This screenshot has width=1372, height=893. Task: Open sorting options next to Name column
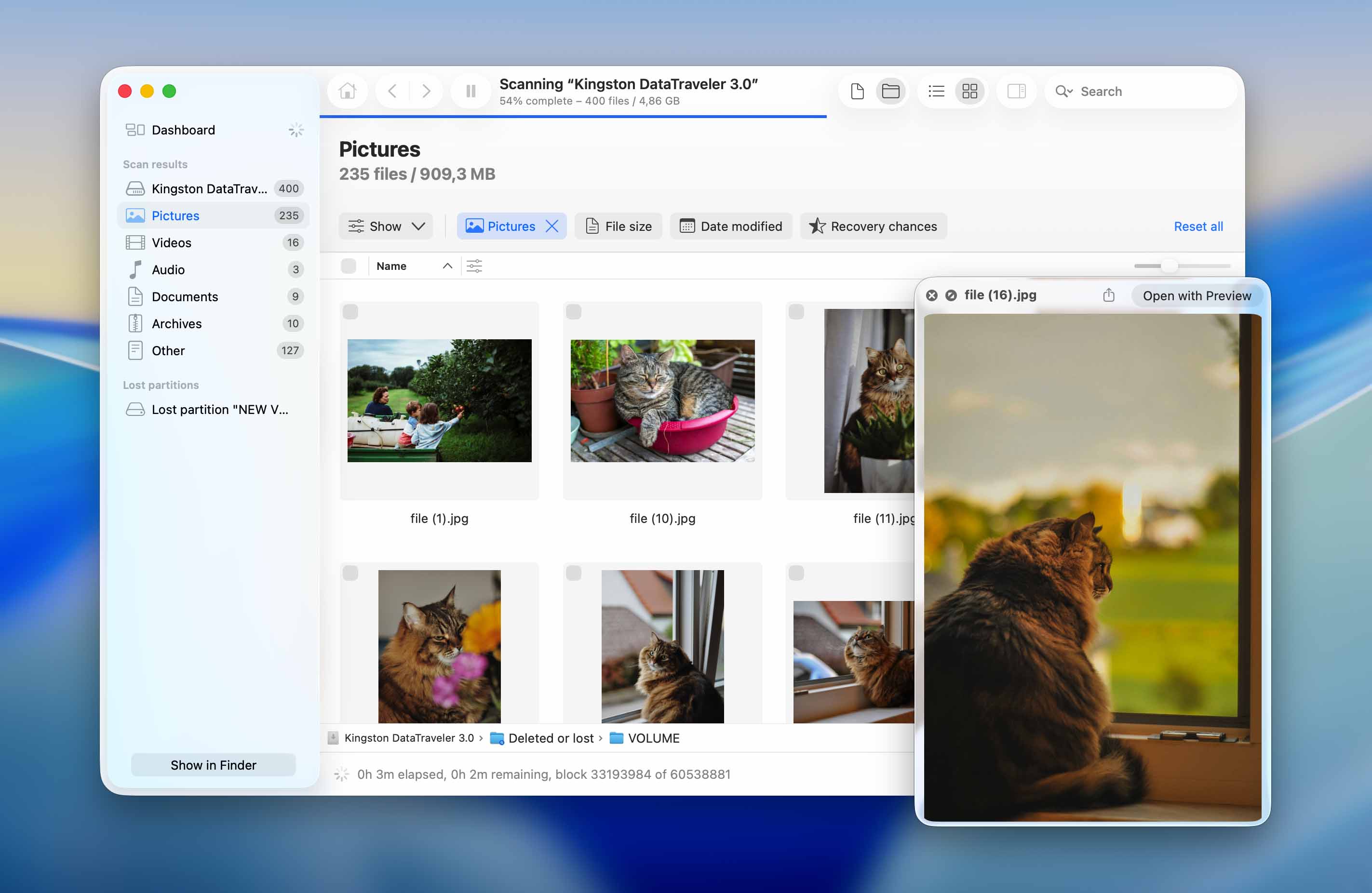(x=474, y=266)
